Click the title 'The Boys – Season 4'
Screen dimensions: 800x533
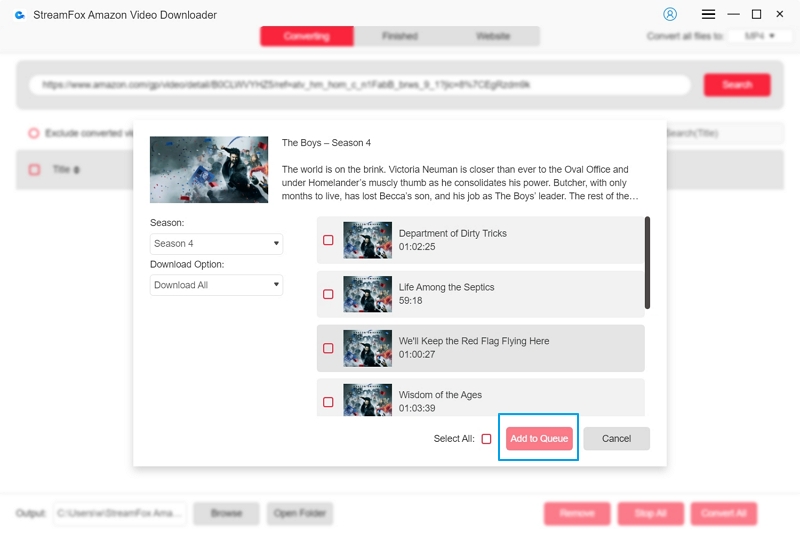point(326,143)
